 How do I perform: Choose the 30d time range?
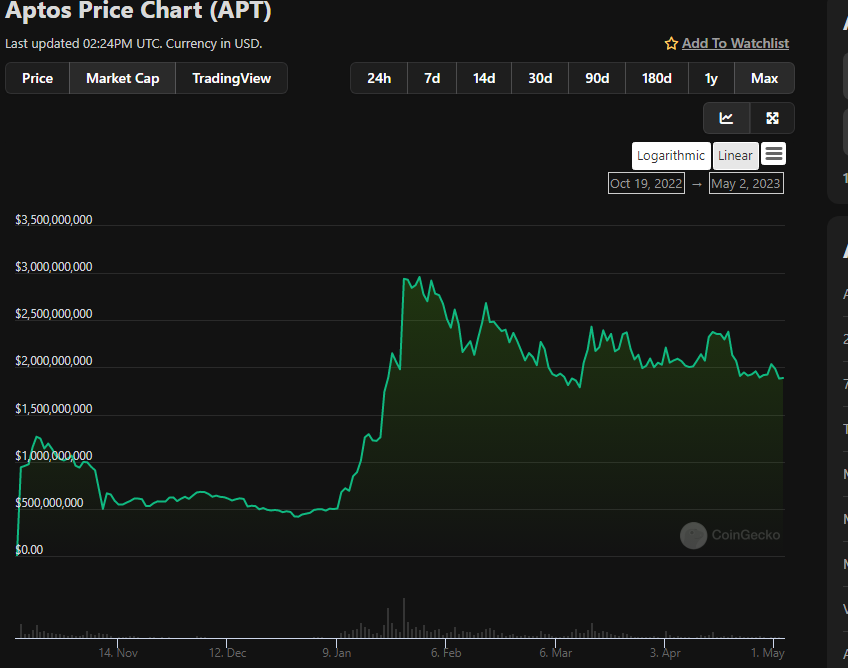coord(540,78)
